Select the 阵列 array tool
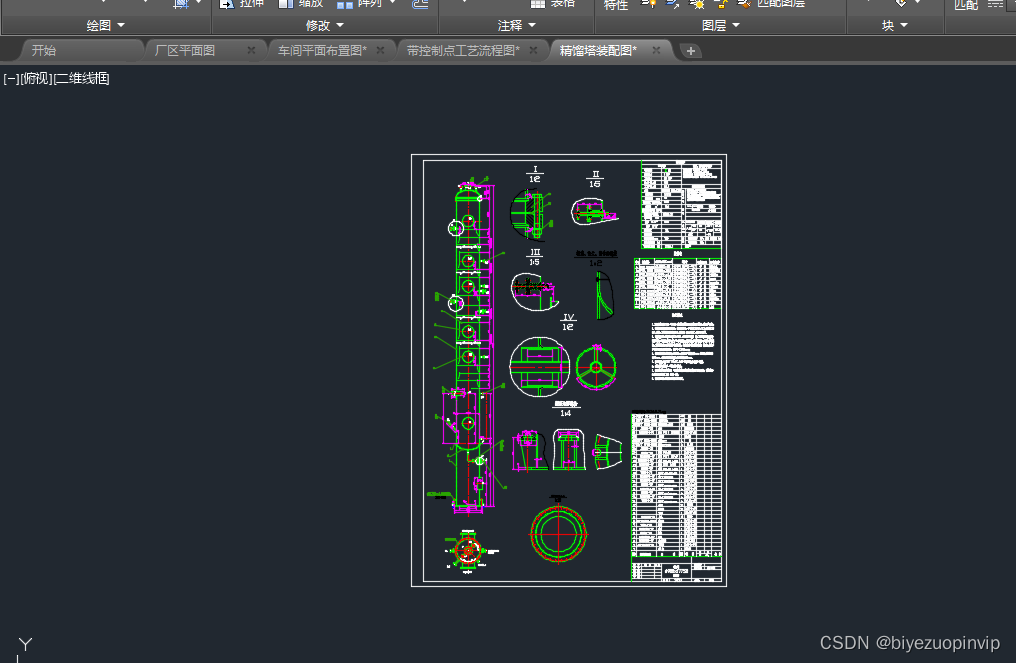This screenshot has width=1016, height=663. (x=360, y=4)
